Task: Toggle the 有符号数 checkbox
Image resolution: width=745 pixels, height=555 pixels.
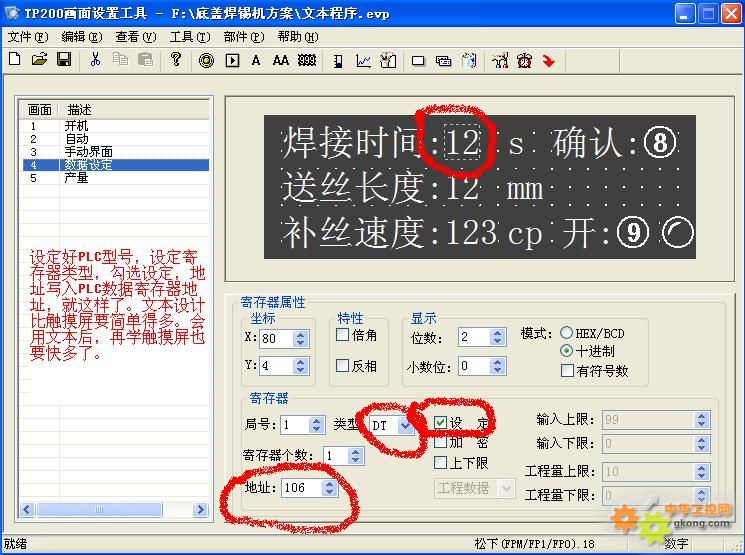Action: [567, 370]
